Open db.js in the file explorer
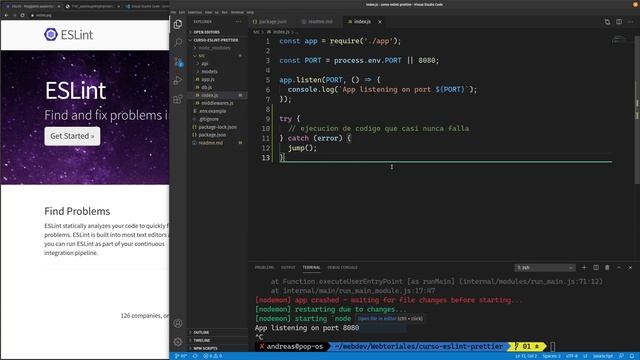Image resolution: width=640 pixels, height=360 pixels. (218, 87)
